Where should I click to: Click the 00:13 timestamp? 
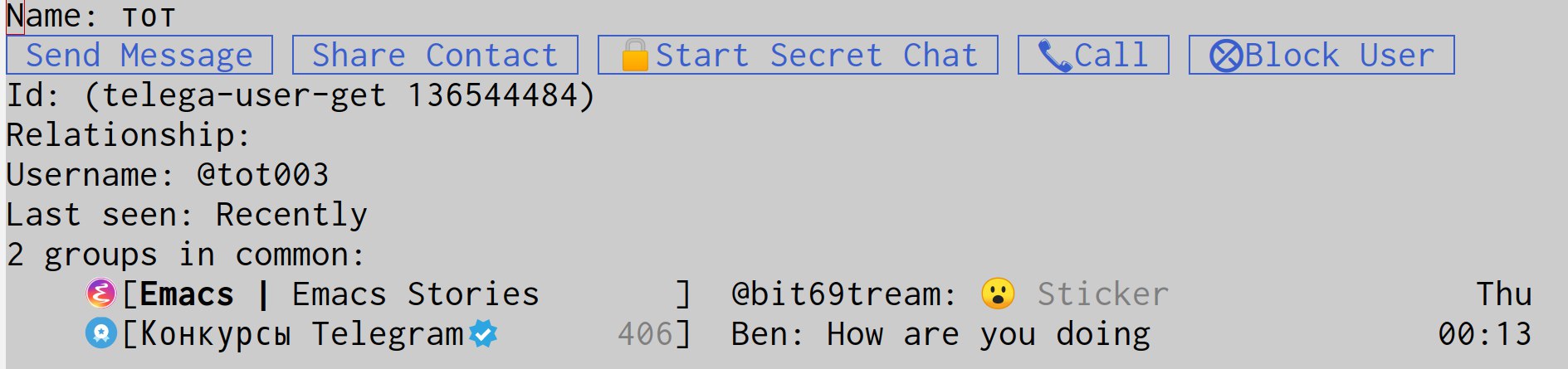(1484, 334)
